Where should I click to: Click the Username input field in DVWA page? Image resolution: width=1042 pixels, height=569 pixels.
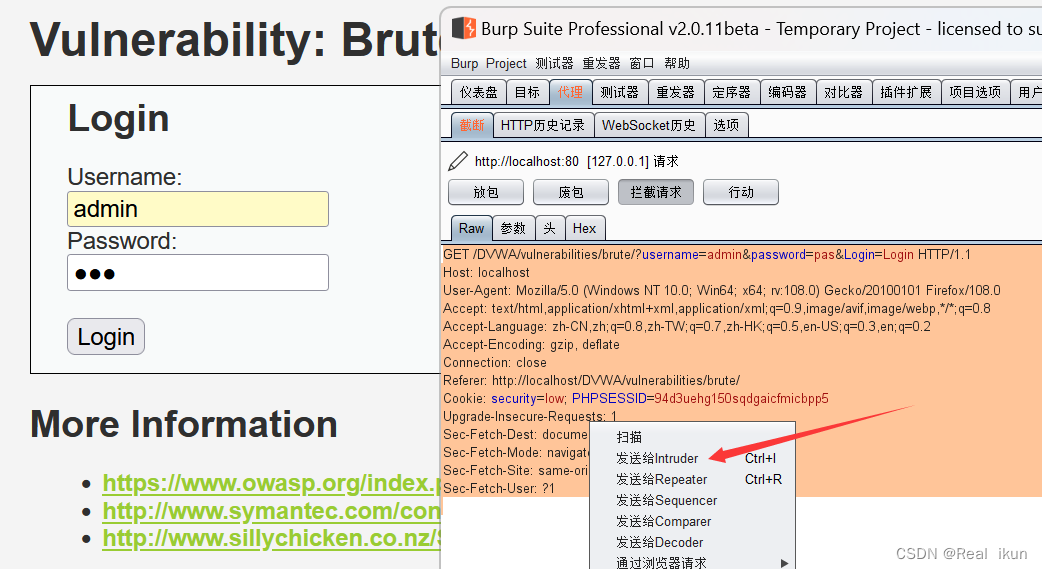(197, 209)
